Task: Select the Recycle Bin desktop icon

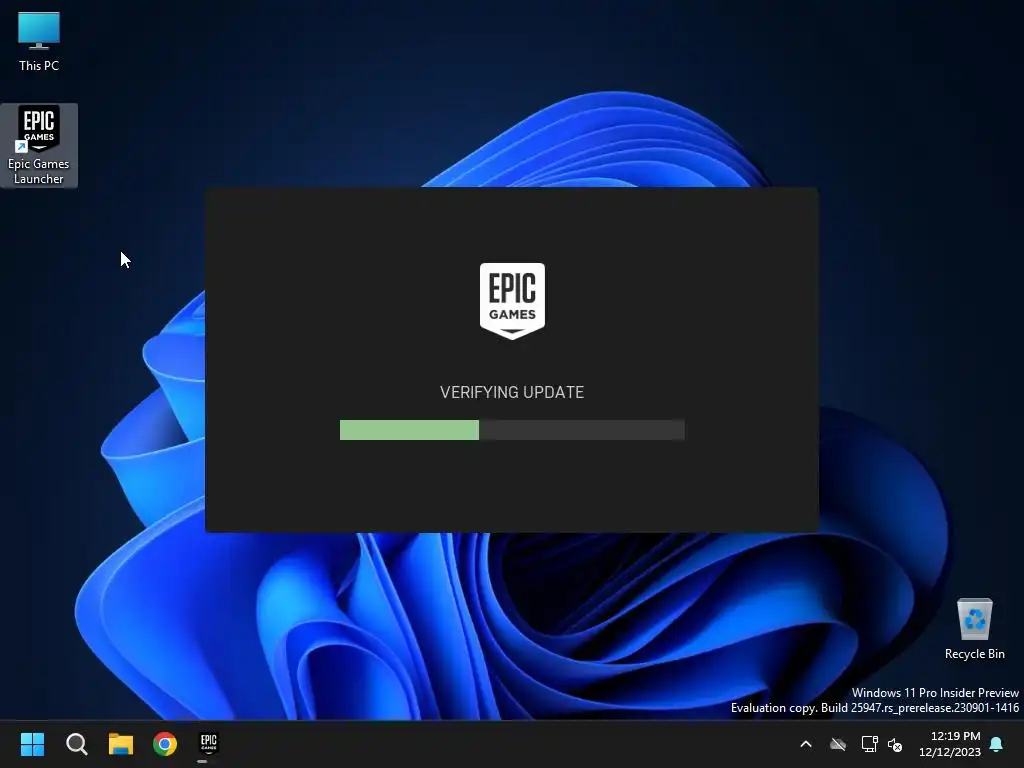Action: click(x=974, y=628)
